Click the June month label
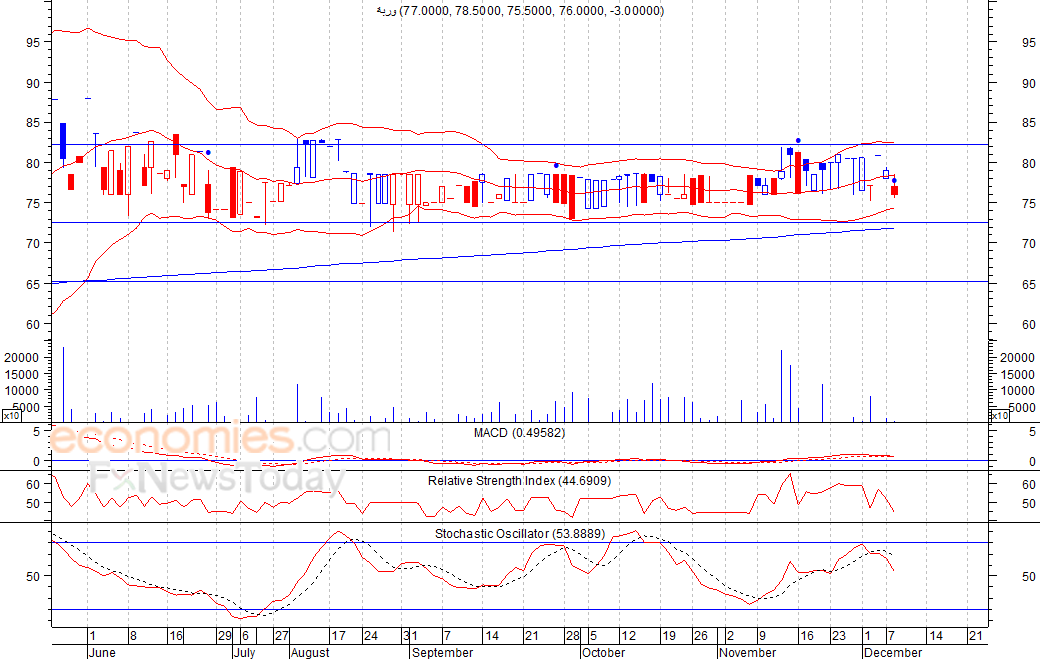This screenshot has width=1040, height=659. pos(102,652)
